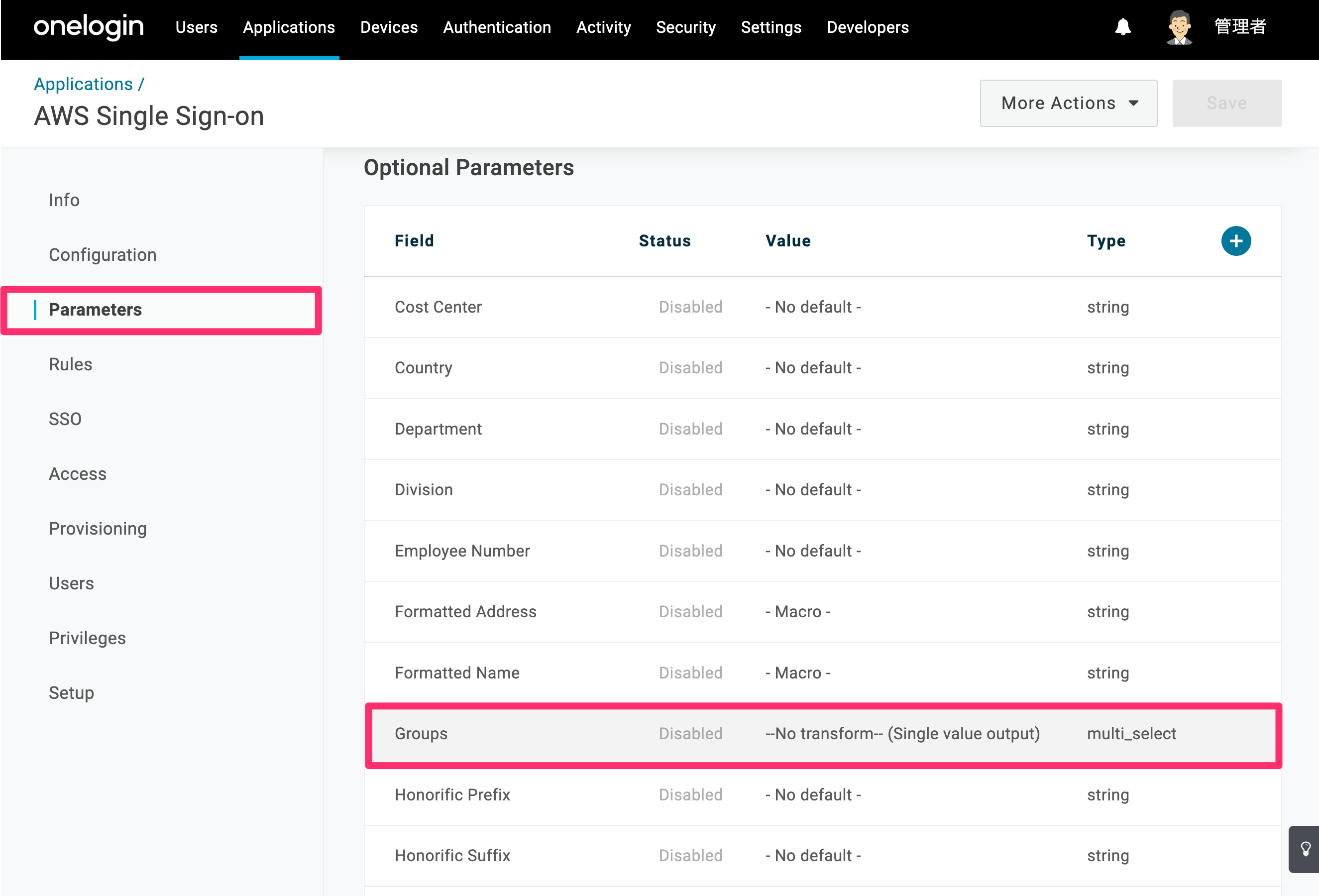Add a new parameter with plus icon
The image size is (1319, 896).
click(1235, 240)
